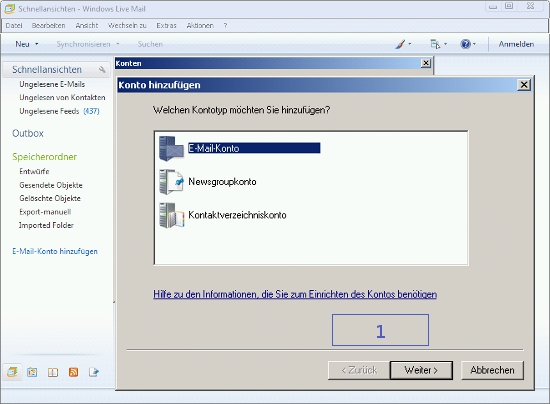
Task: Click the menus layout toolbar icon
Action: pyautogui.click(x=435, y=44)
